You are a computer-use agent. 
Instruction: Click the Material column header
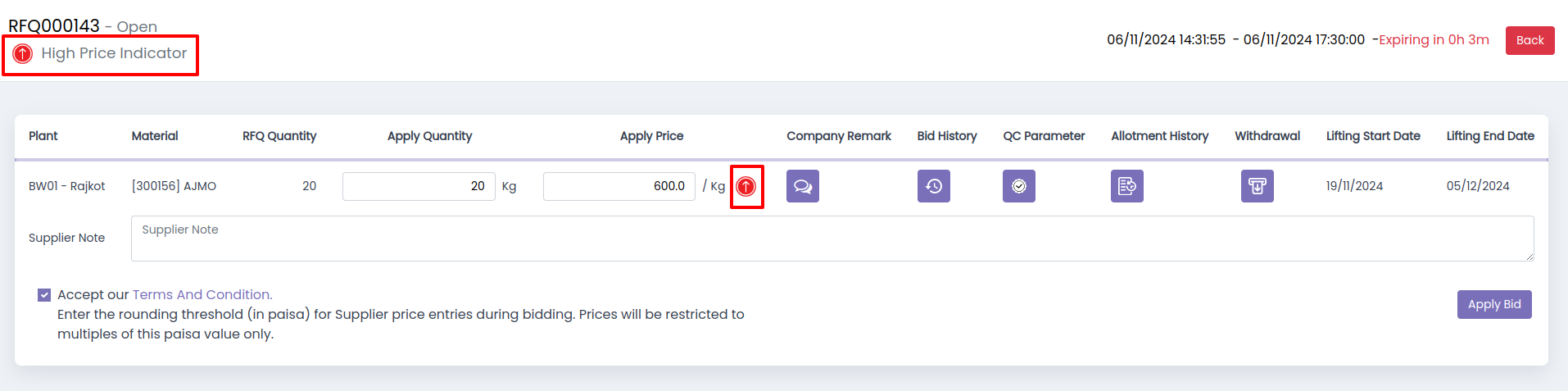155,136
